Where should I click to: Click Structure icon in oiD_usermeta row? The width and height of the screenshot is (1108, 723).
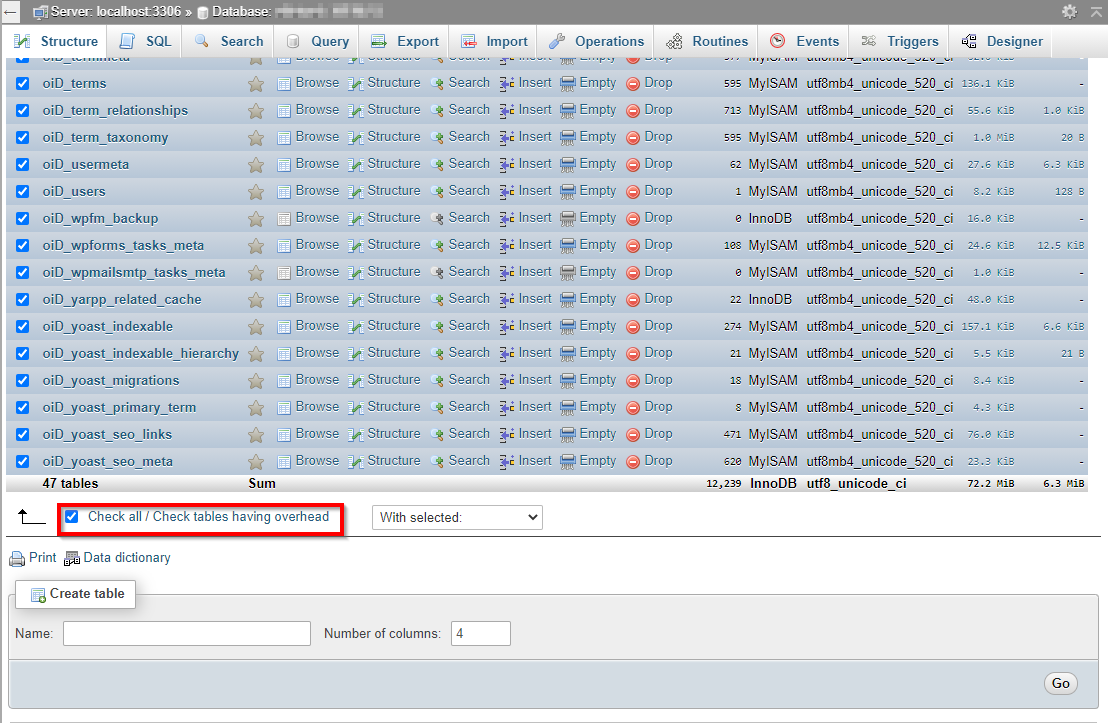coord(356,165)
